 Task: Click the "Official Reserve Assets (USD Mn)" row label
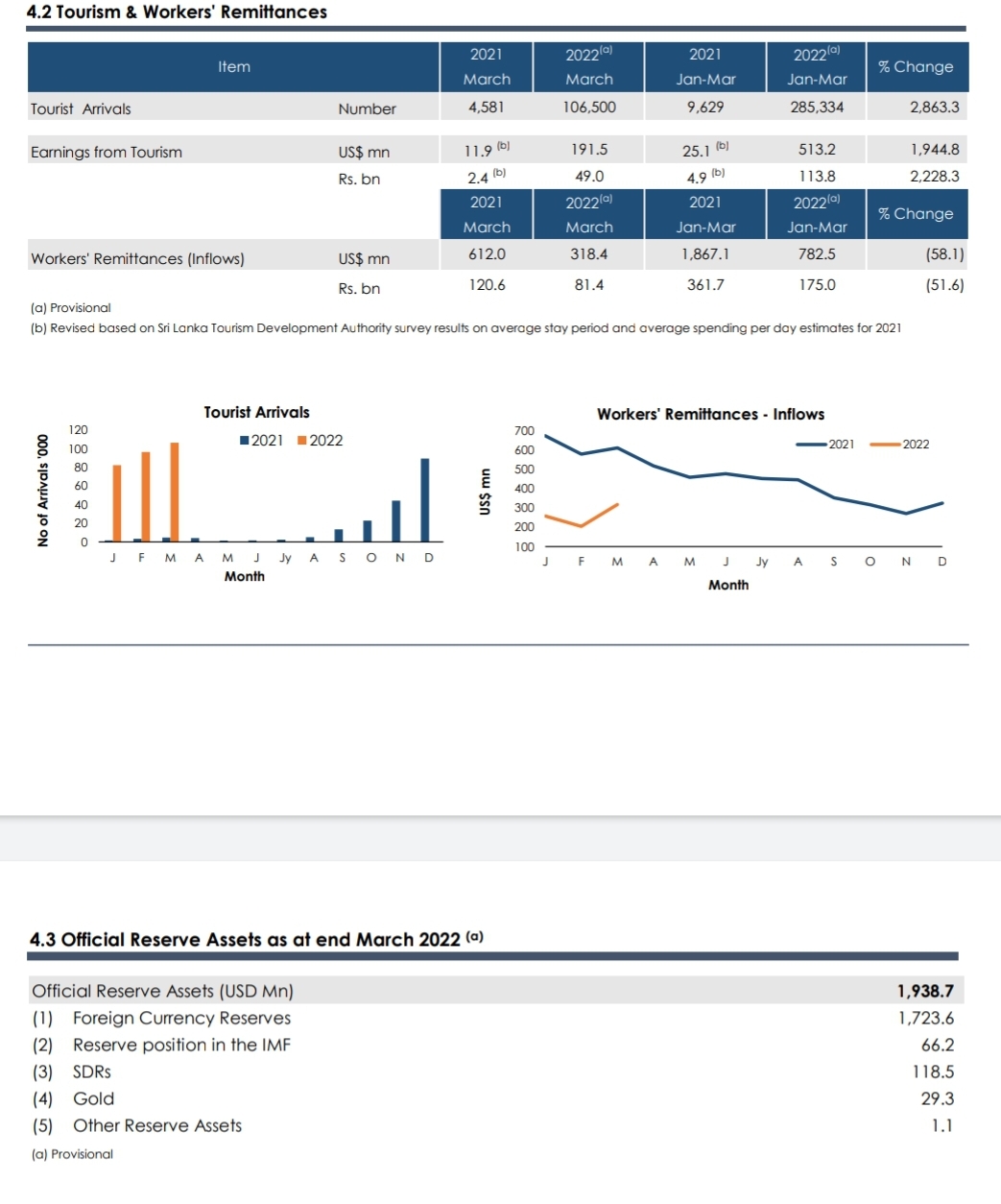[x=163, y=991]
